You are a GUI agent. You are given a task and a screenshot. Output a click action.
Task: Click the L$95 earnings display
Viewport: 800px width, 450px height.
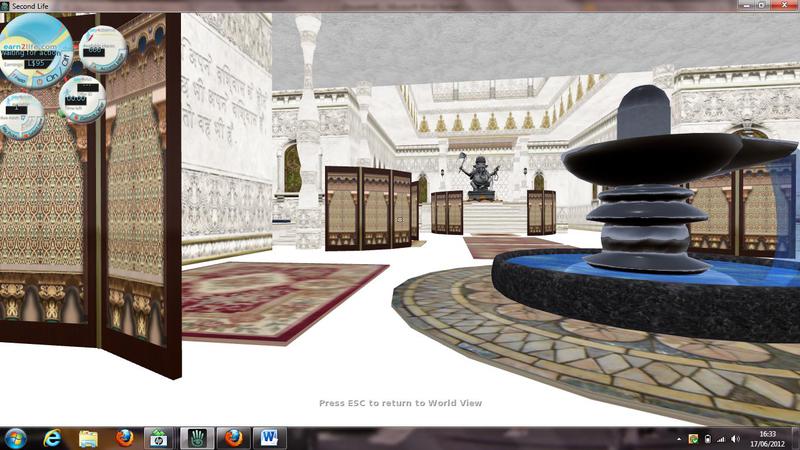tap(38, 63)
